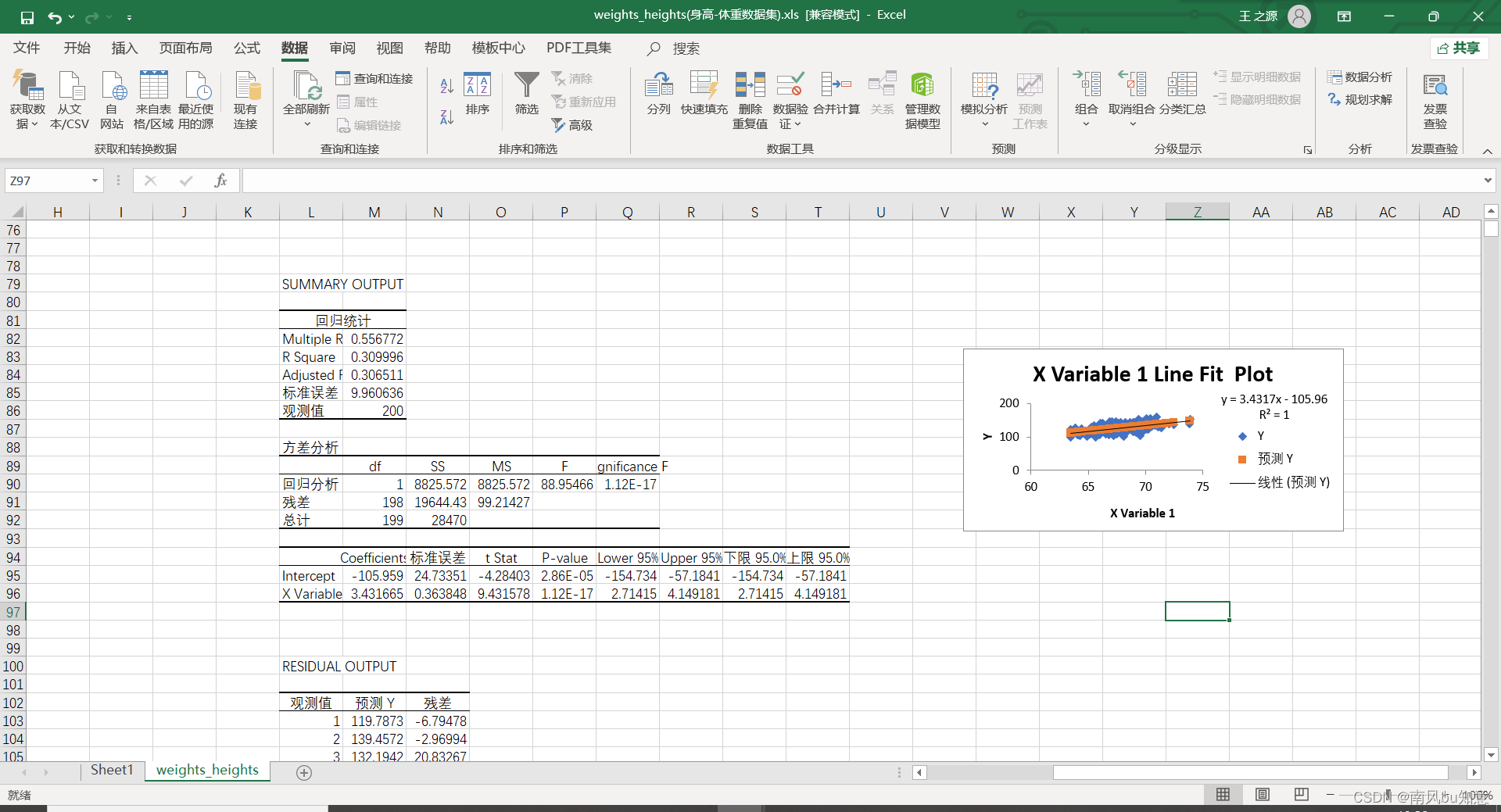Click the Undo arrow icon
Image resolution: width=1501 pixels, height=812 pixels.
(54, 16)
